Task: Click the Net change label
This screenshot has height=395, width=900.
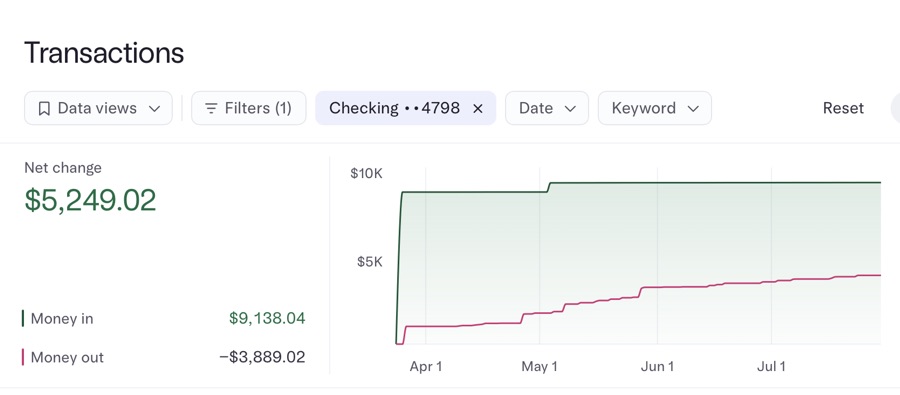Action: point(63,168)
